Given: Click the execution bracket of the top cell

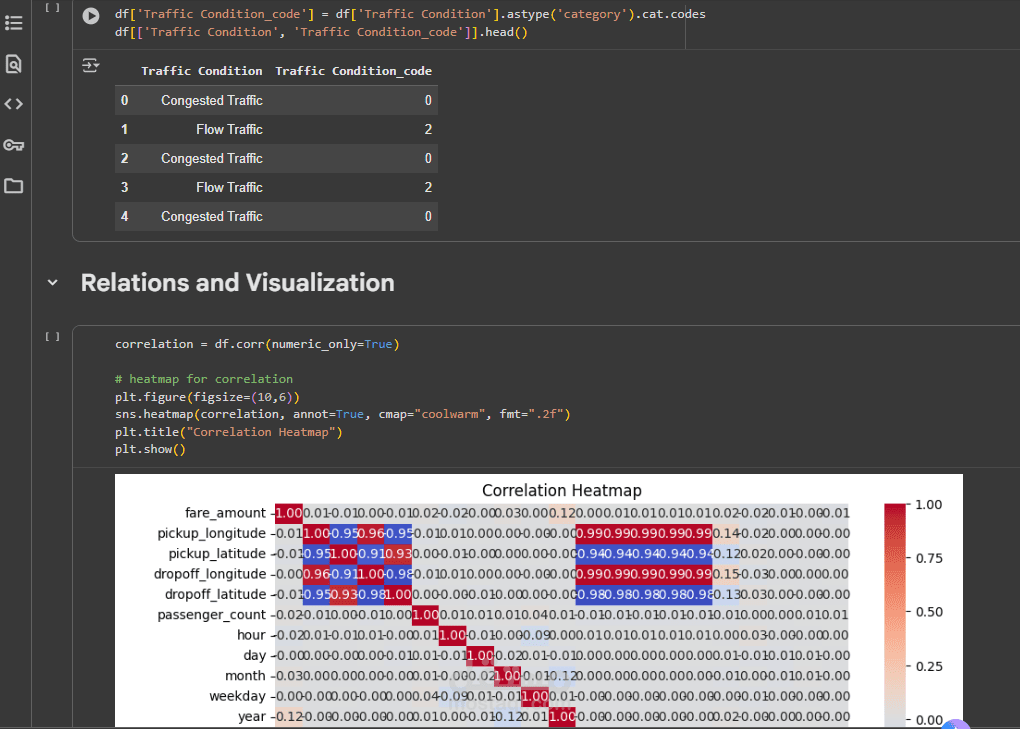Looking at the screenshot, I should coord(53,8).
